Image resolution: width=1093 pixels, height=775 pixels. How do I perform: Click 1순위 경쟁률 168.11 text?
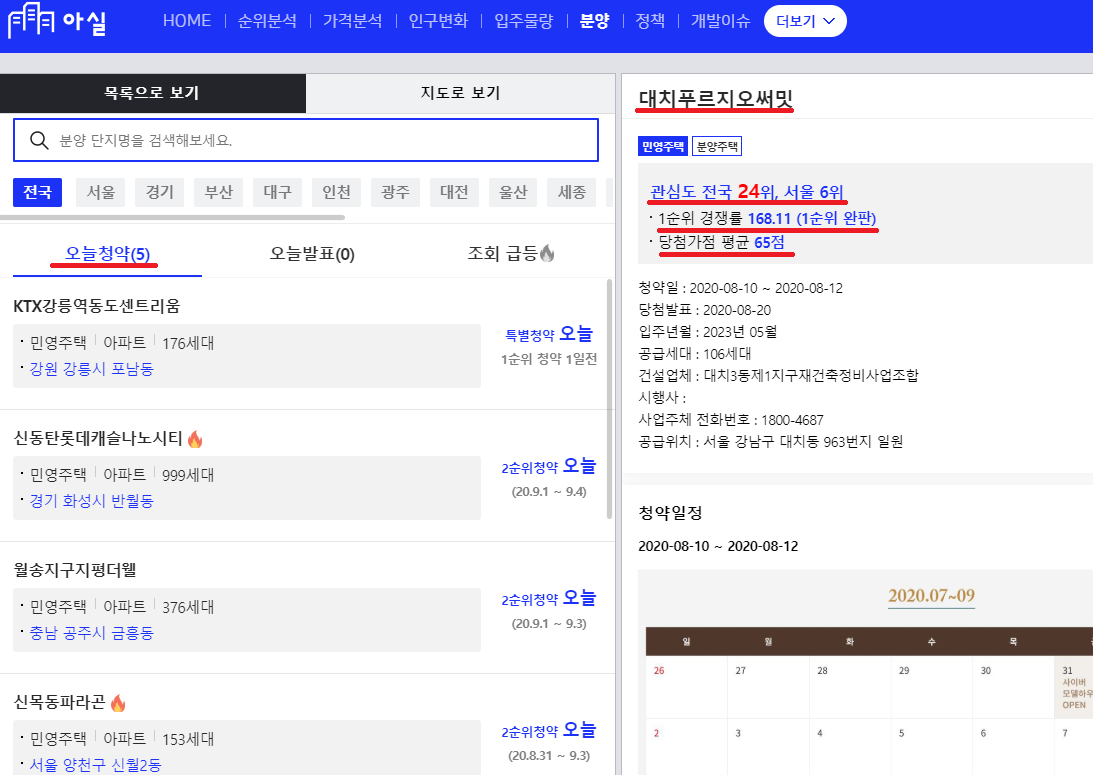[x=767, y=219]
